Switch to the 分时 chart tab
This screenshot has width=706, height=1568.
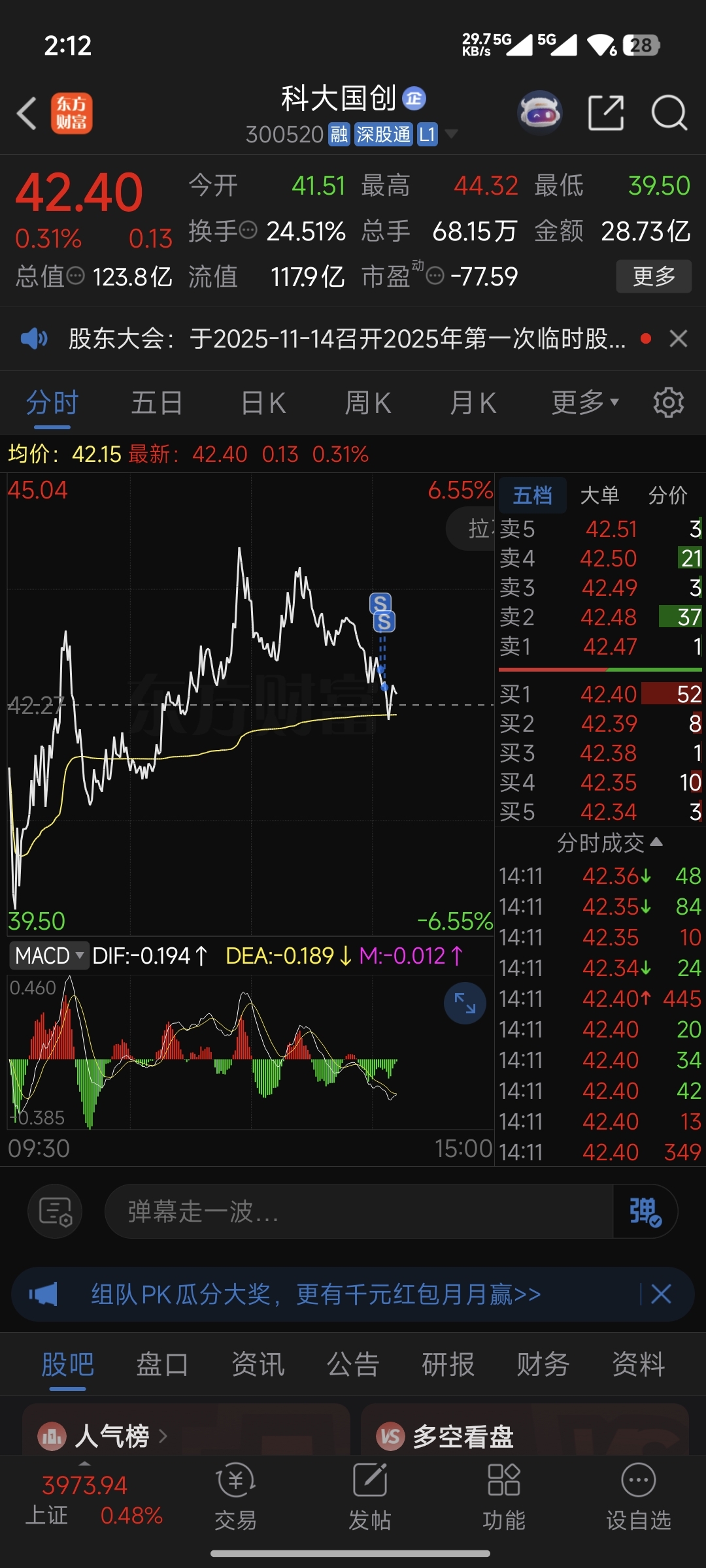52,402
